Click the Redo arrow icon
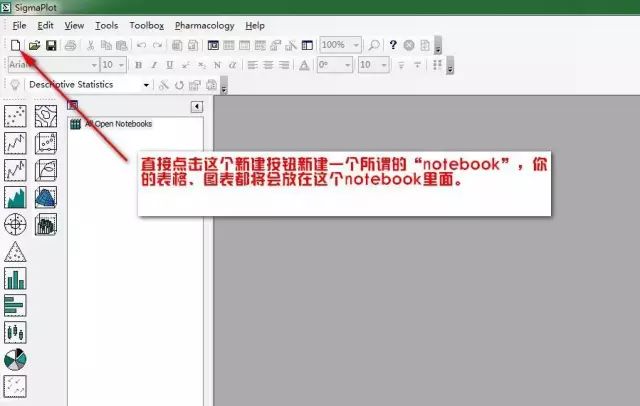The image size is (640, 406). coord(157,45)
